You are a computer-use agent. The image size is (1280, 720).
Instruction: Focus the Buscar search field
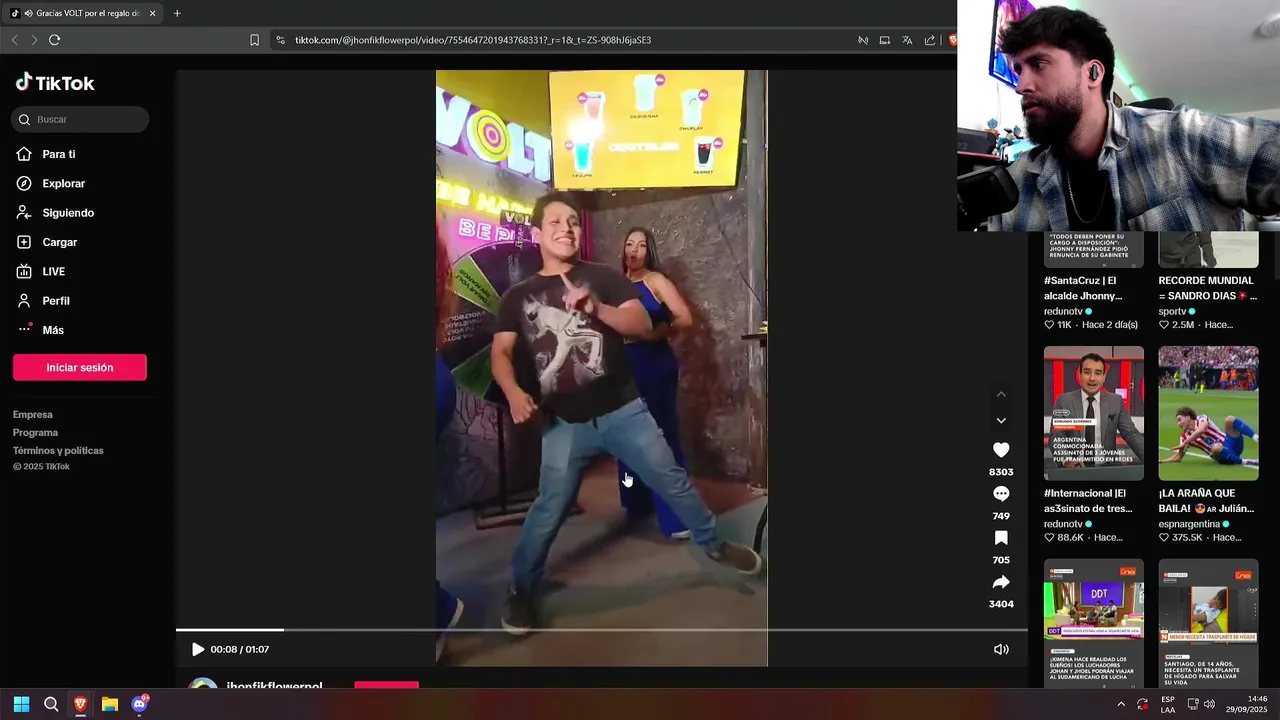(80, 119)
